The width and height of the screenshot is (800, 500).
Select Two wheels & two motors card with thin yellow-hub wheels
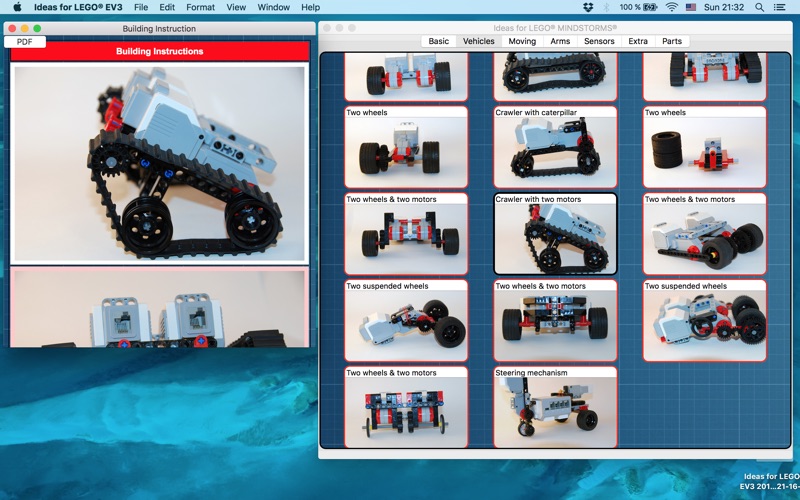click(406, 407)
